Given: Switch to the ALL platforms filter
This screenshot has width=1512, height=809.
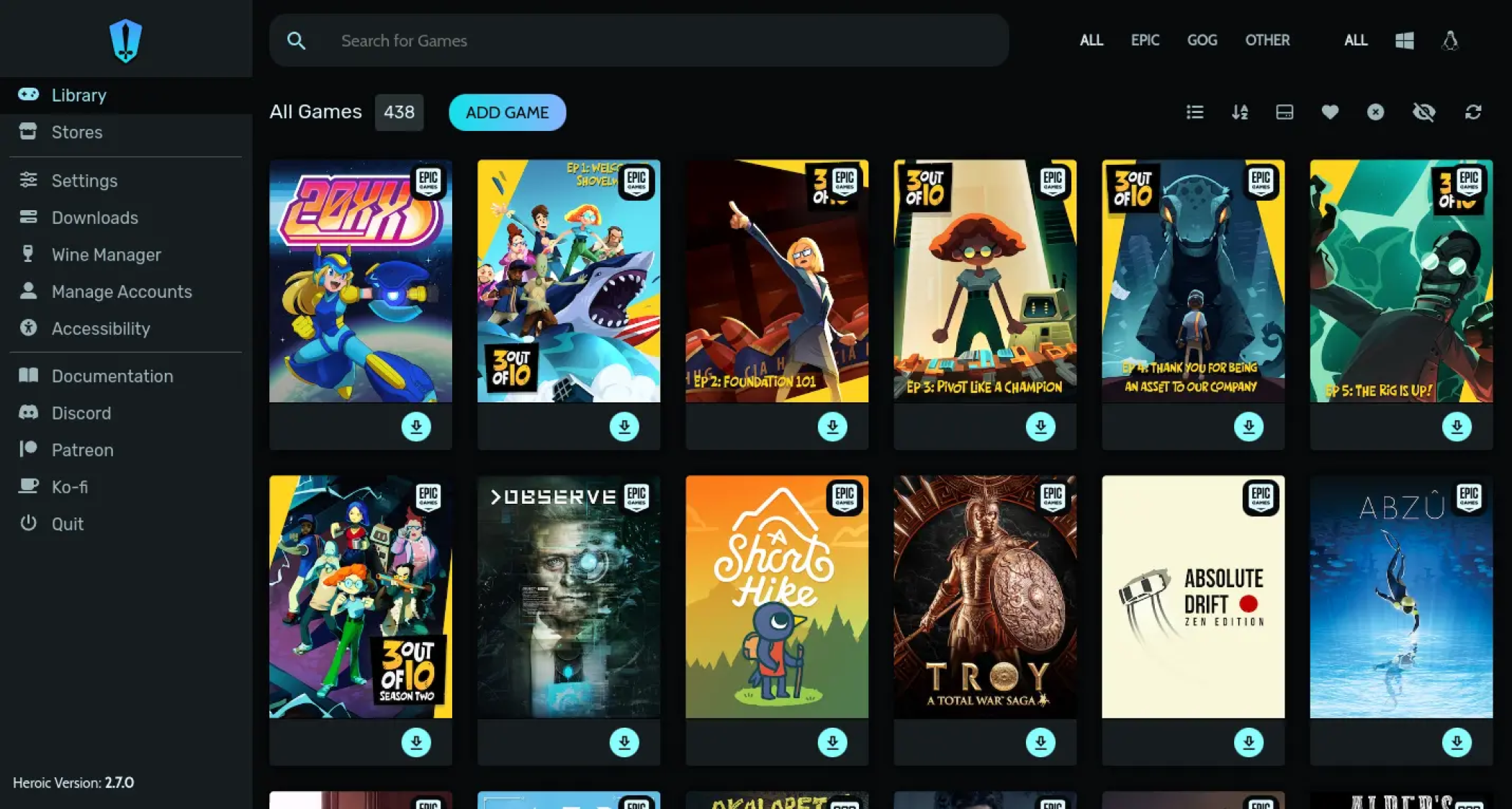Looking at the screenshot, I should (1356, 40).
